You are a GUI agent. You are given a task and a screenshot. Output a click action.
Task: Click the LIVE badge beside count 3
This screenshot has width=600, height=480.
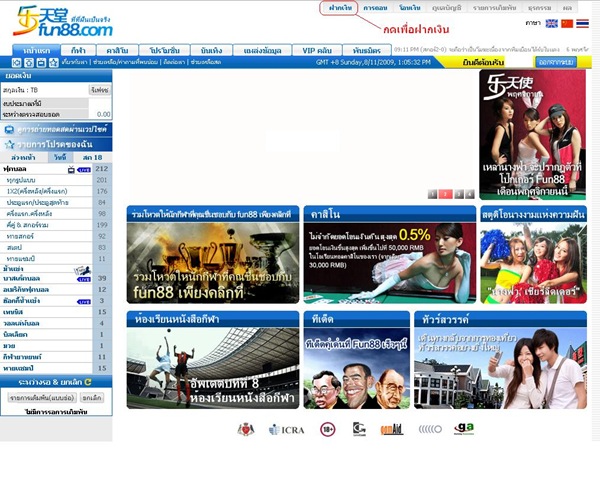[84, 302]
